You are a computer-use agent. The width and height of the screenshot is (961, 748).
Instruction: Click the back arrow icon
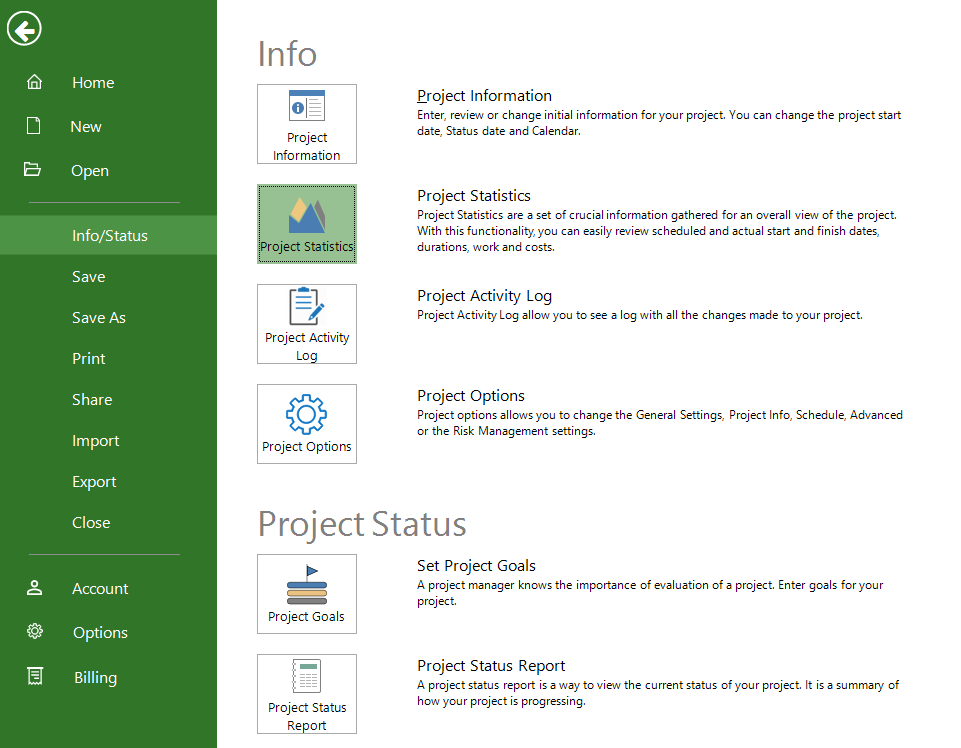(x=24, y=30)
